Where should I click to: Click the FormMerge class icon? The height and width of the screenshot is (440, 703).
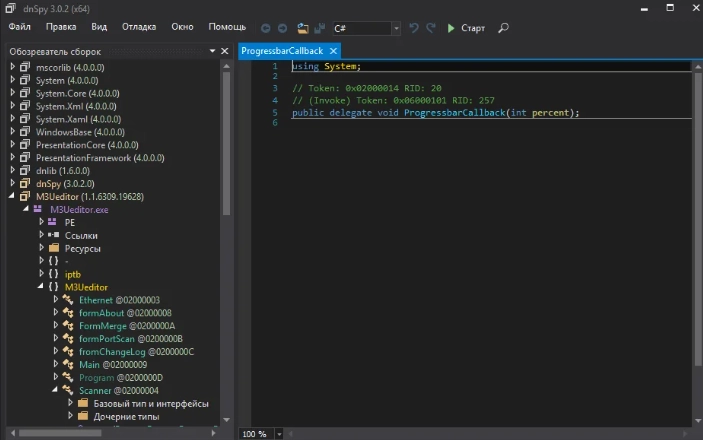(68, 326)
